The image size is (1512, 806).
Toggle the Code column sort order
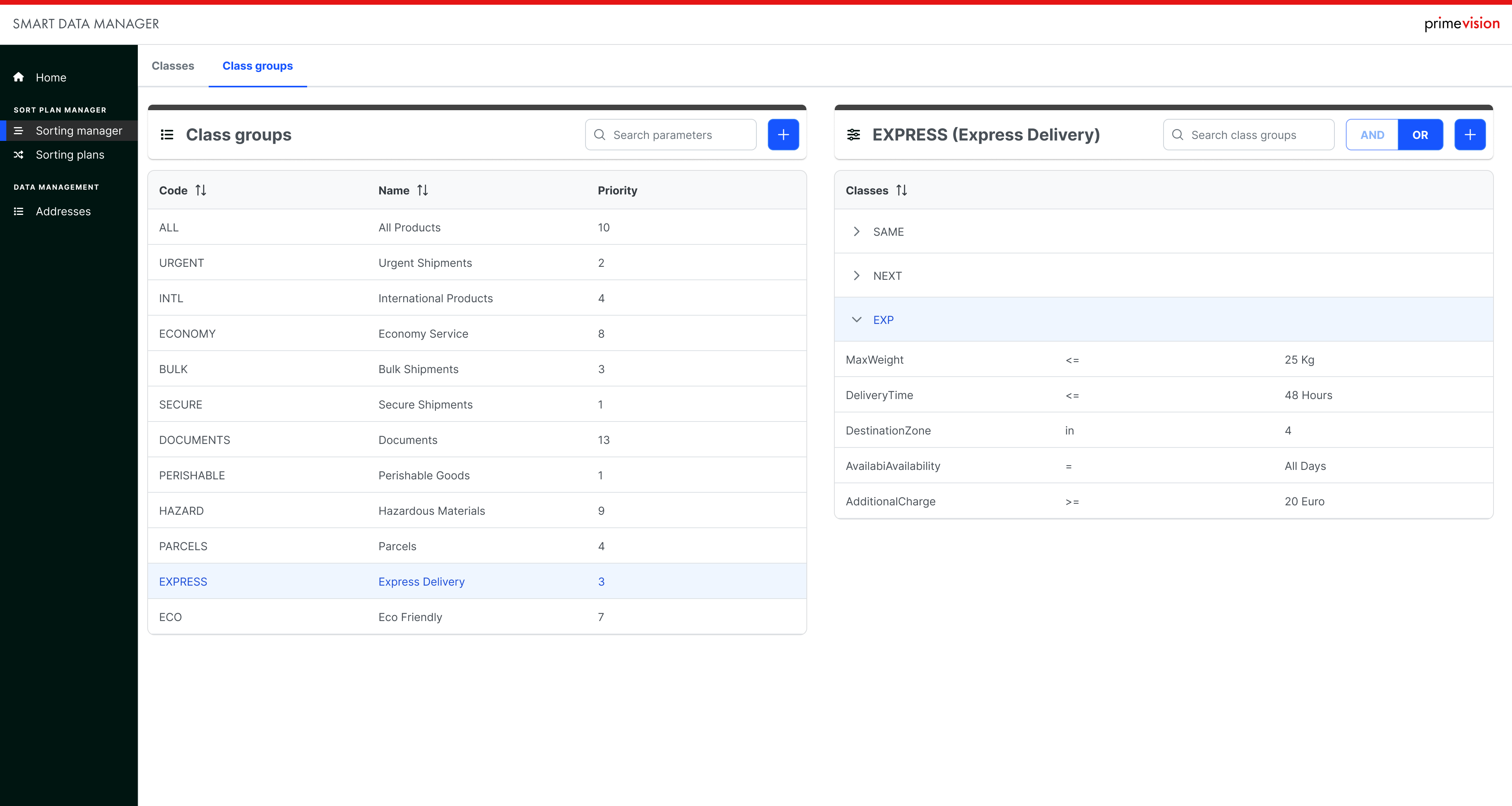[x=201, y=190]
